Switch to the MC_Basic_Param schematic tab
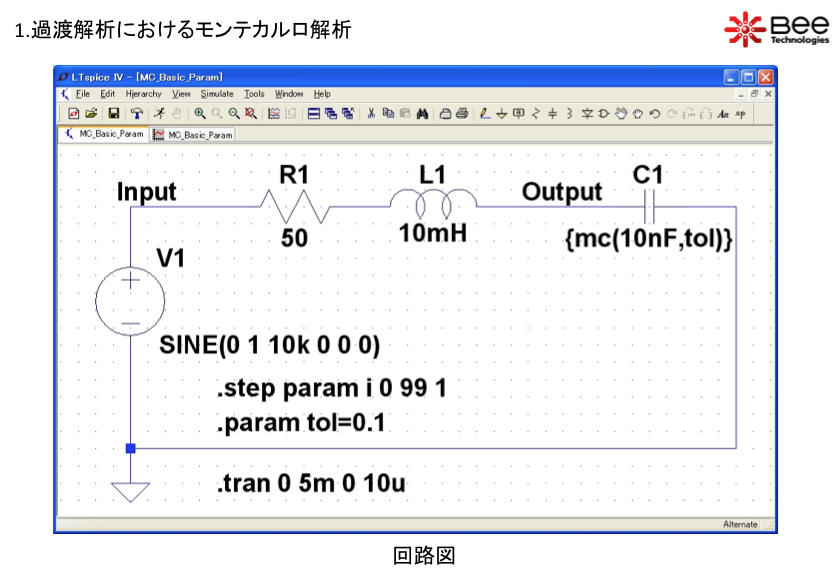837x581 pixels. pyautogui.click(x=105, y=134)
